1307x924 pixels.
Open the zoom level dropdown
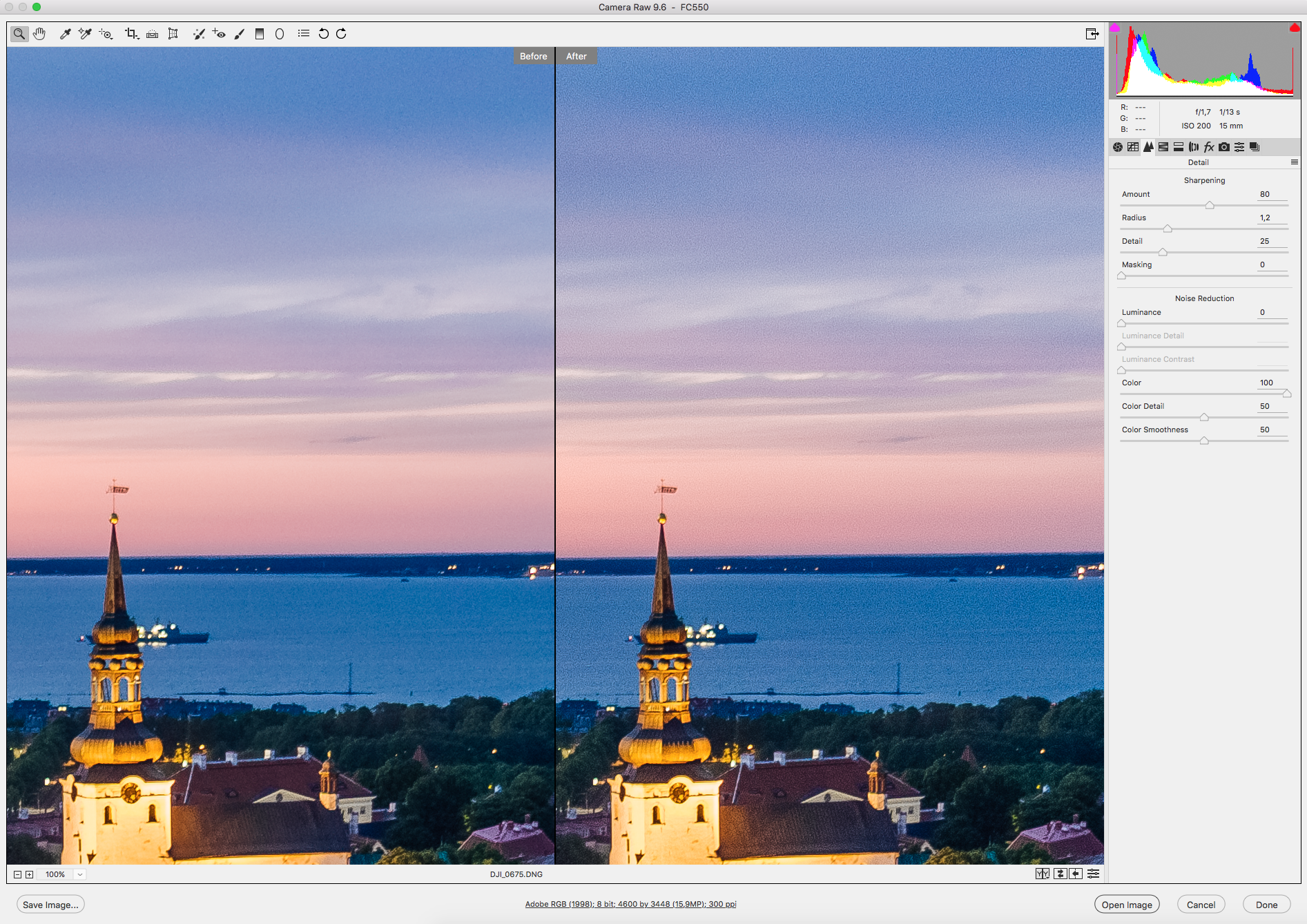pyautogui.click(x=80, y=874)
